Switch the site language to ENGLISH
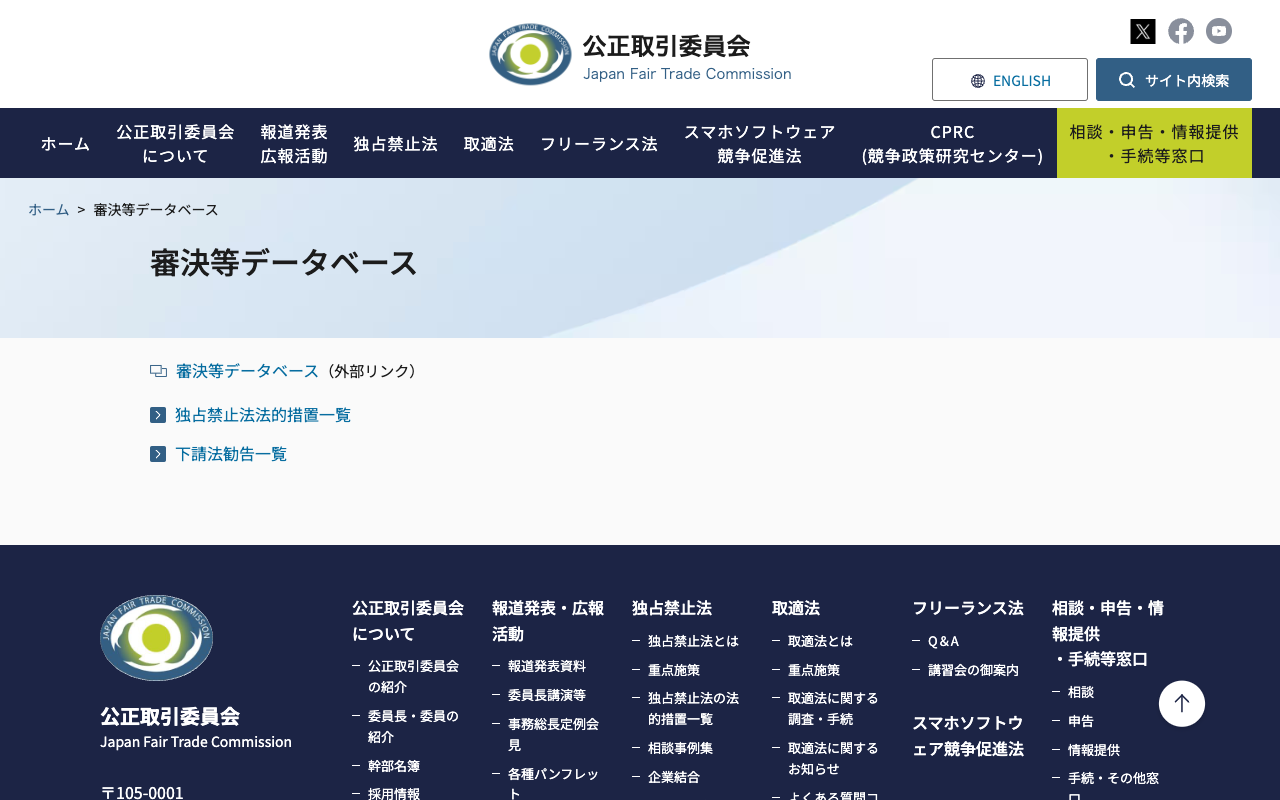1280x800 pixels. point(1010,80)
